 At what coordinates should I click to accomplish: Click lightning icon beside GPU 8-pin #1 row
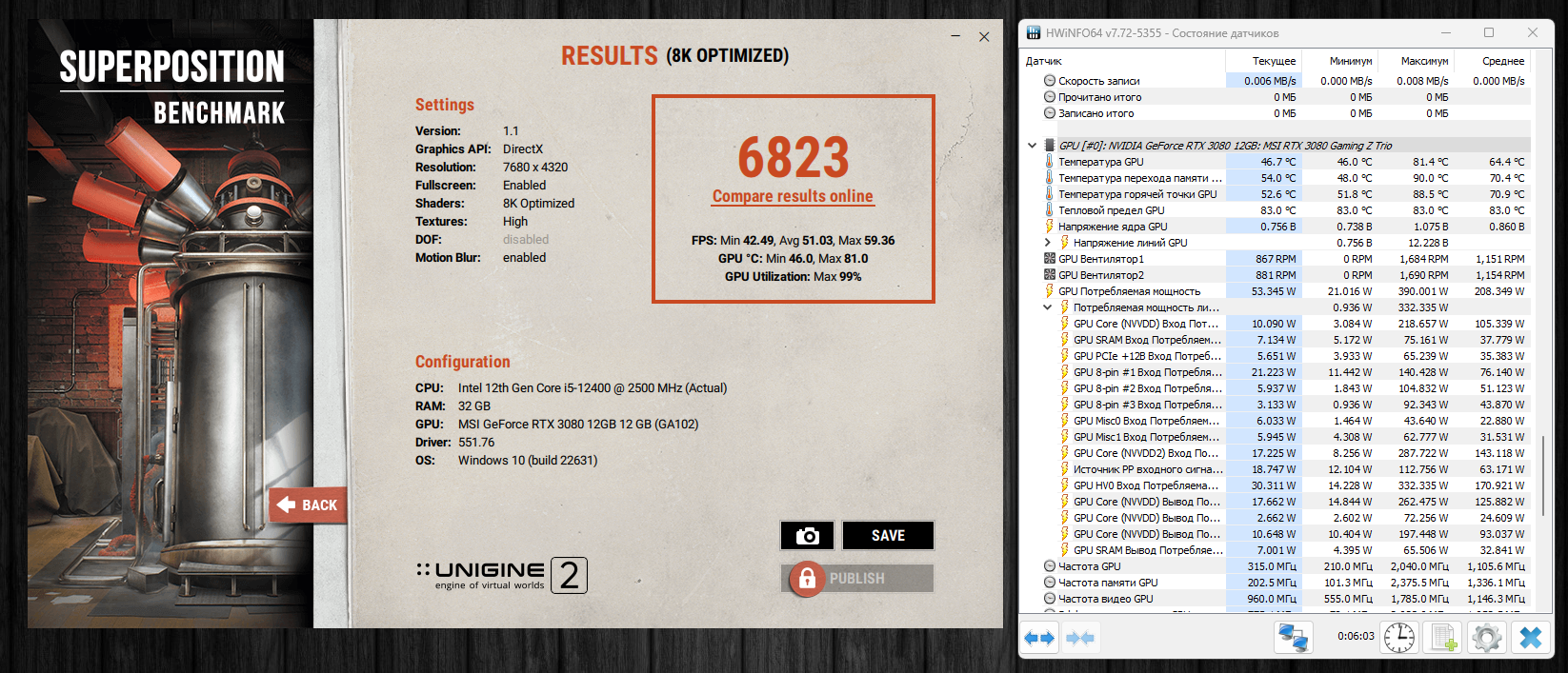click(x=1065, y=372)
